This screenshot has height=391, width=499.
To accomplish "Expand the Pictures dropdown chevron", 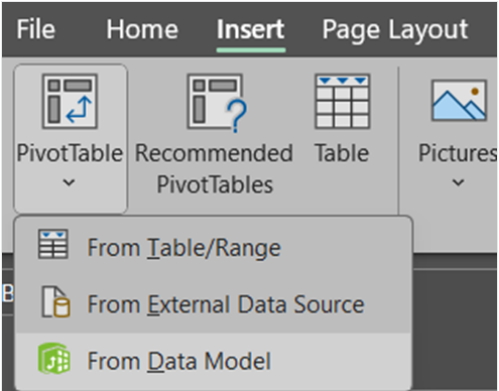I will 458,182.
